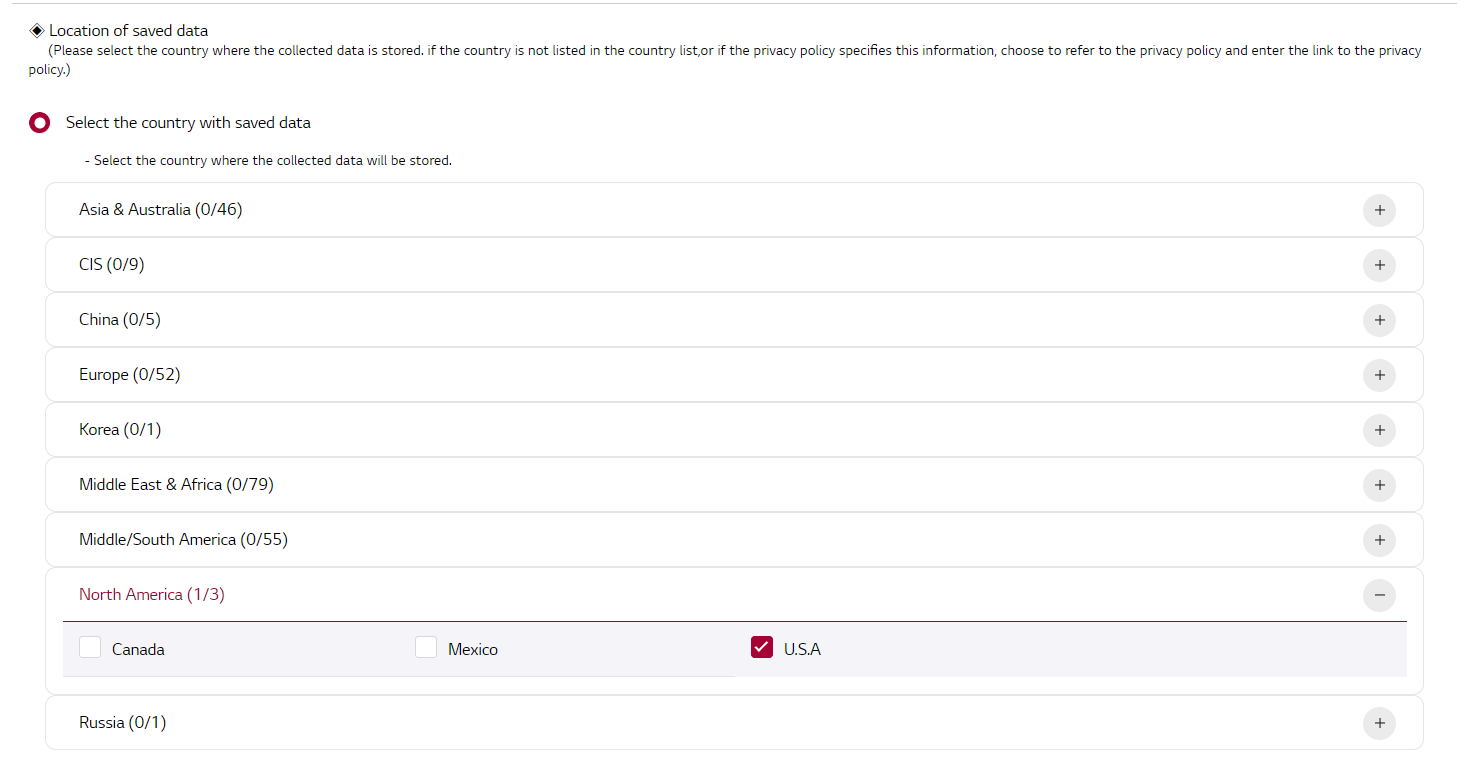Viewport: 1469px width, 776px height.
Task: Click the plus icon for Asia & Australia
Action: (1379, 210)
